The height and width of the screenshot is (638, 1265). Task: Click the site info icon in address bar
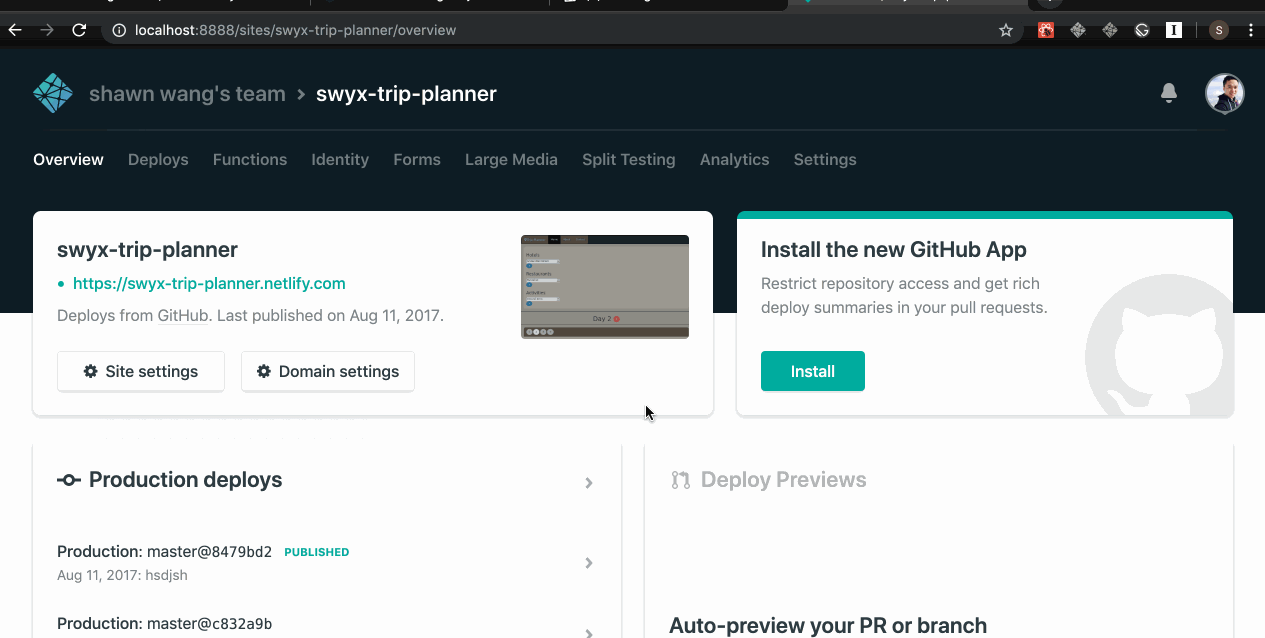coord(119,30)
